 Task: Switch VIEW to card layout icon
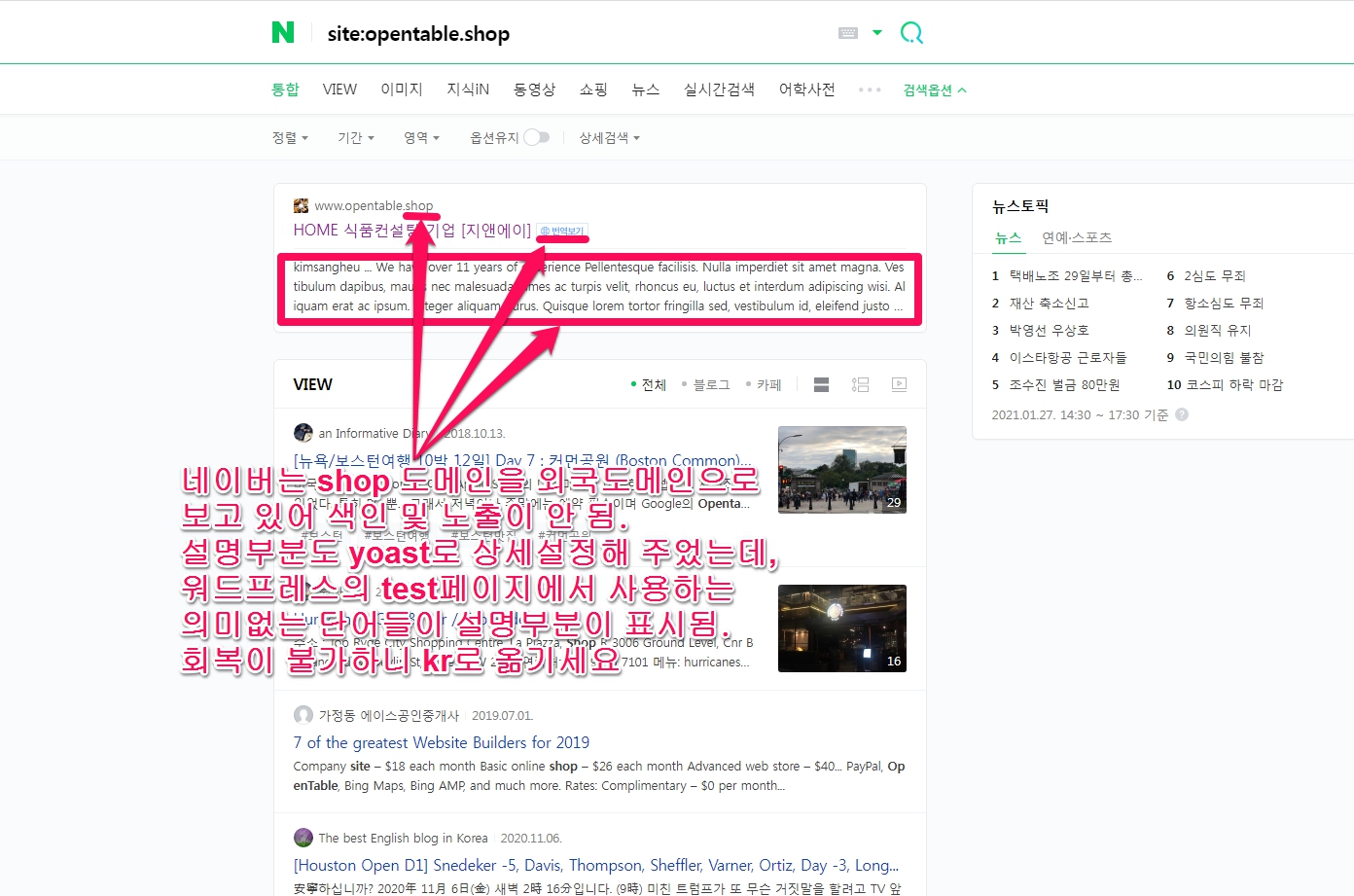(821, 385)
